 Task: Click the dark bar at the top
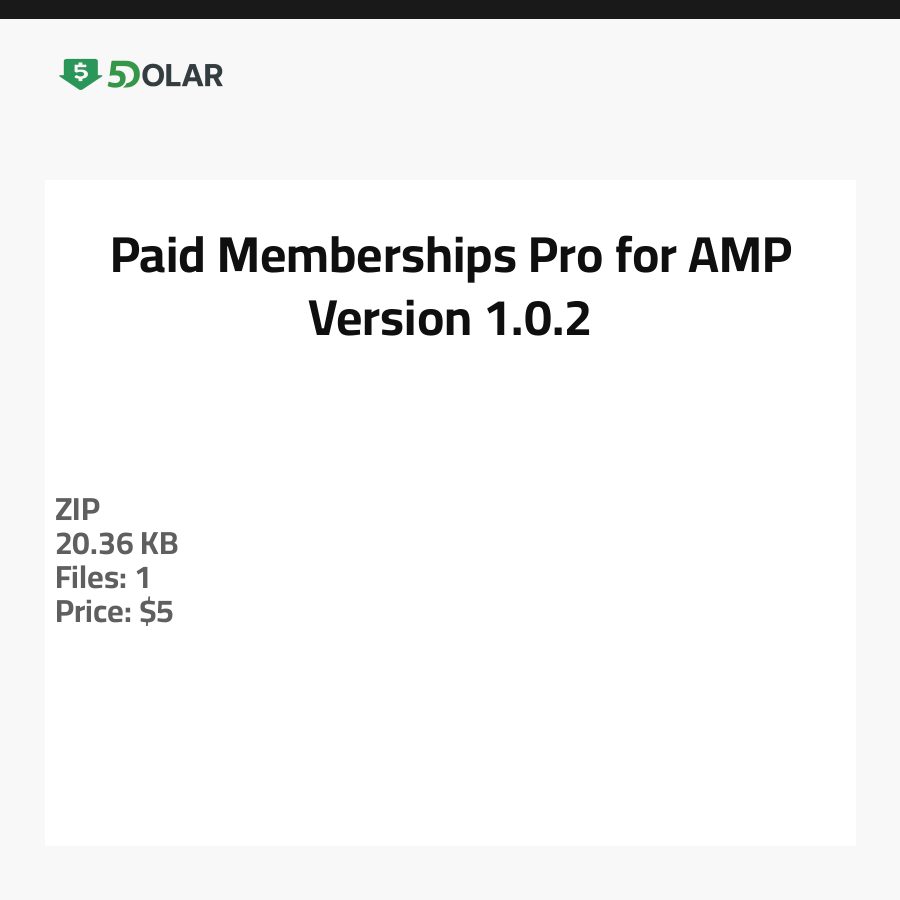(450, 9)
